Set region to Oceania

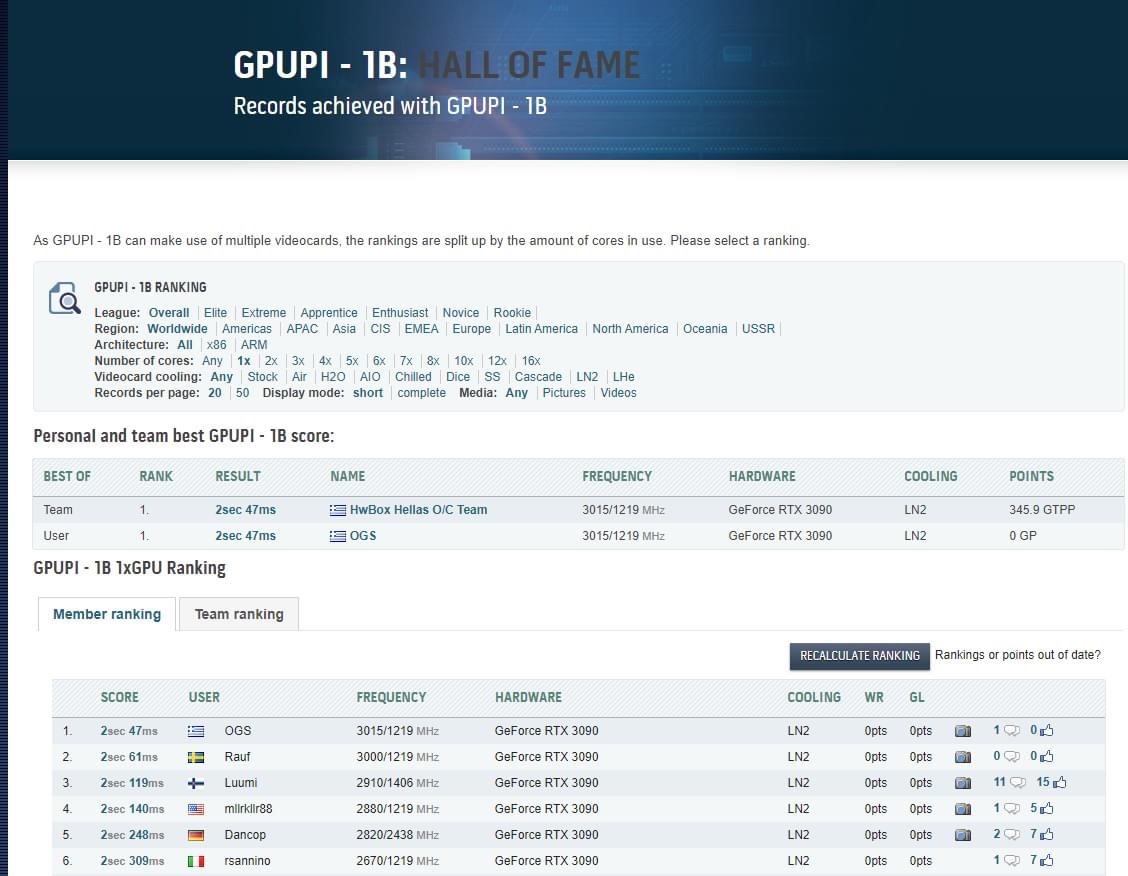705,329
